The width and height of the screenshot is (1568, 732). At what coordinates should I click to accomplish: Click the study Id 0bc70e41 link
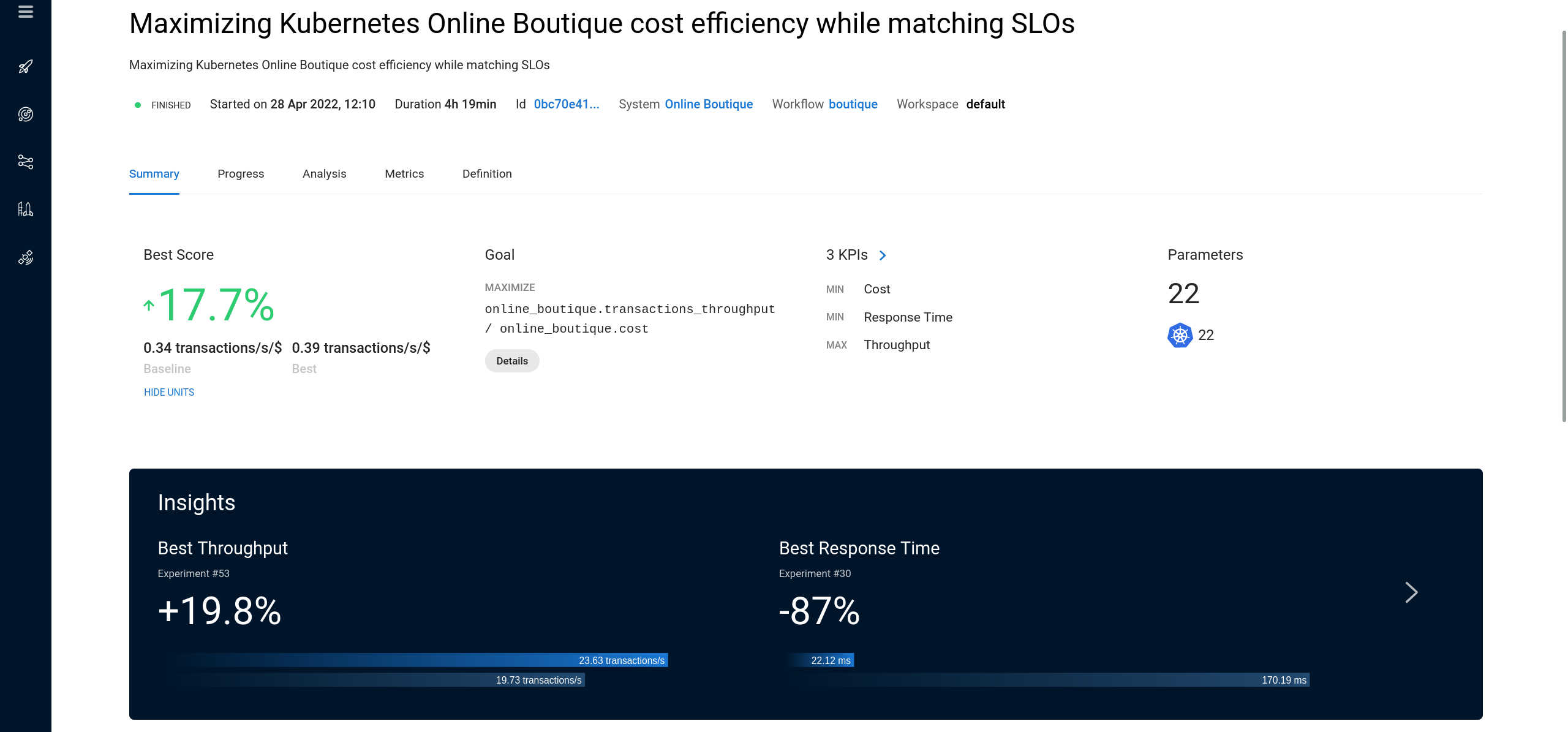point(566,104)
